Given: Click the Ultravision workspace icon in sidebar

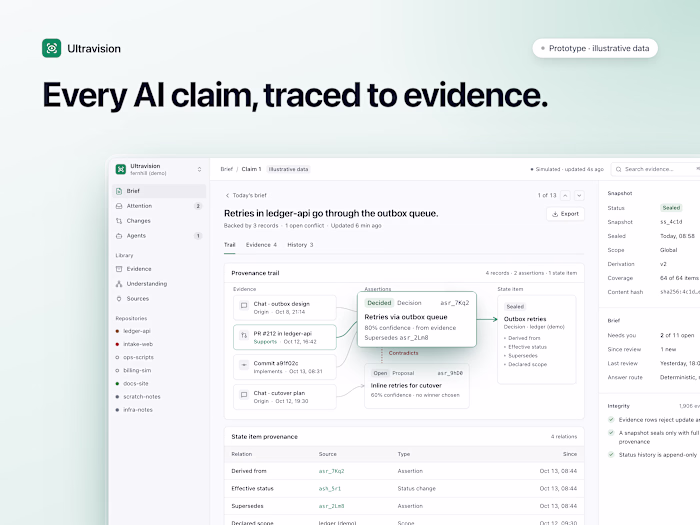Looking at the screenshot, I should pos(121,169).
